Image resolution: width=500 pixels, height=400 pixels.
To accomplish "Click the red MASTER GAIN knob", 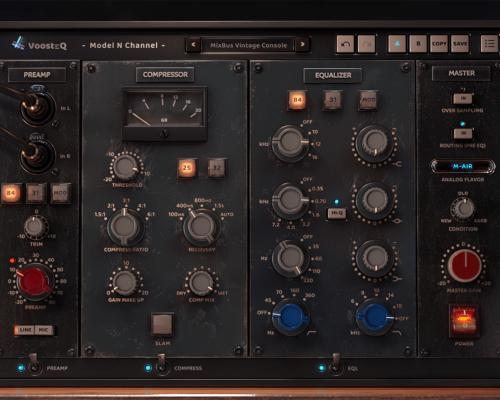I will click(x=464, y=265).
